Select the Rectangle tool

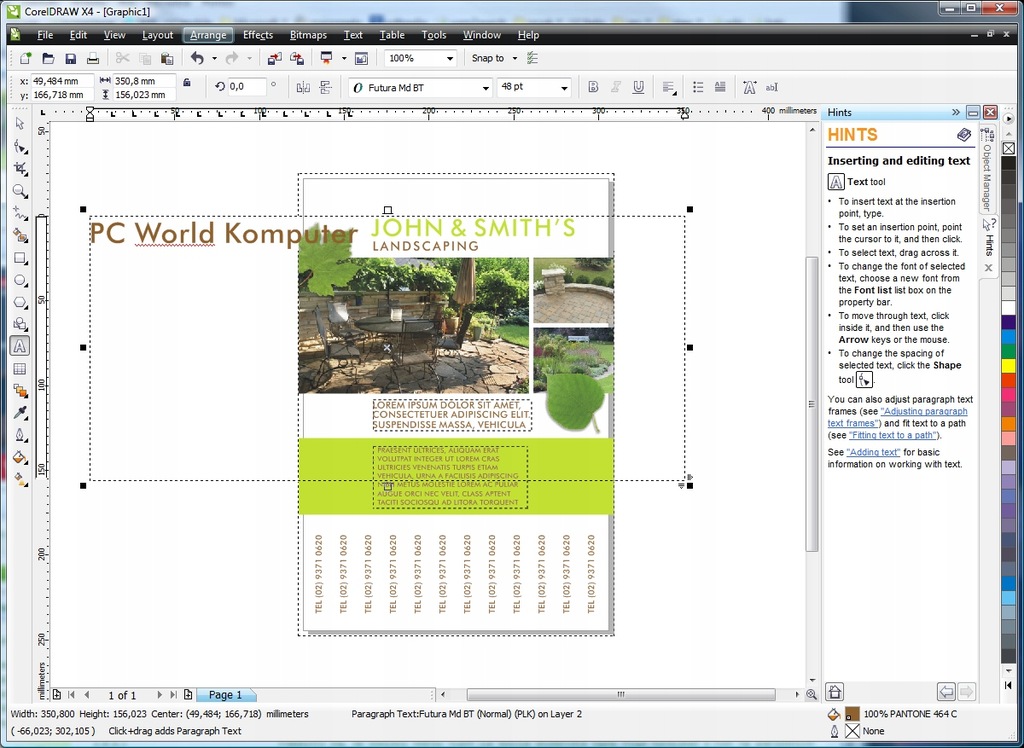[x=18, y=258]
